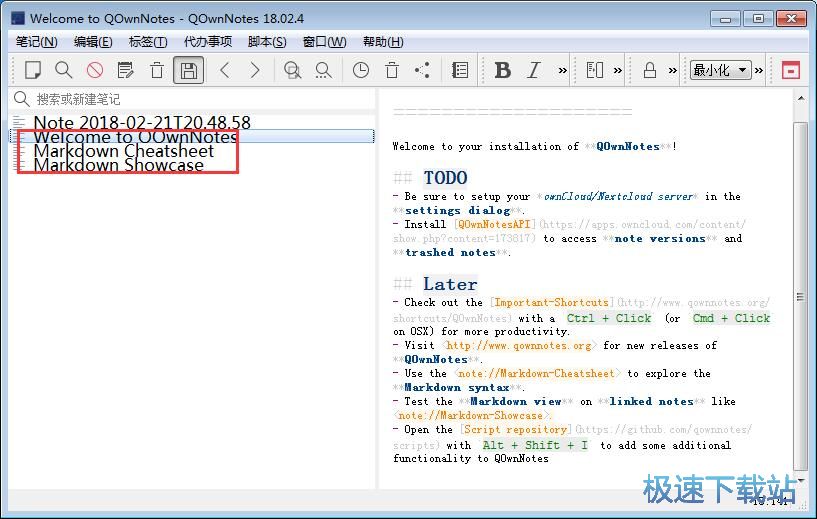Click the edit note pencil icon
The width and height of the screenshot is (817, 519).
click(125, 70)
